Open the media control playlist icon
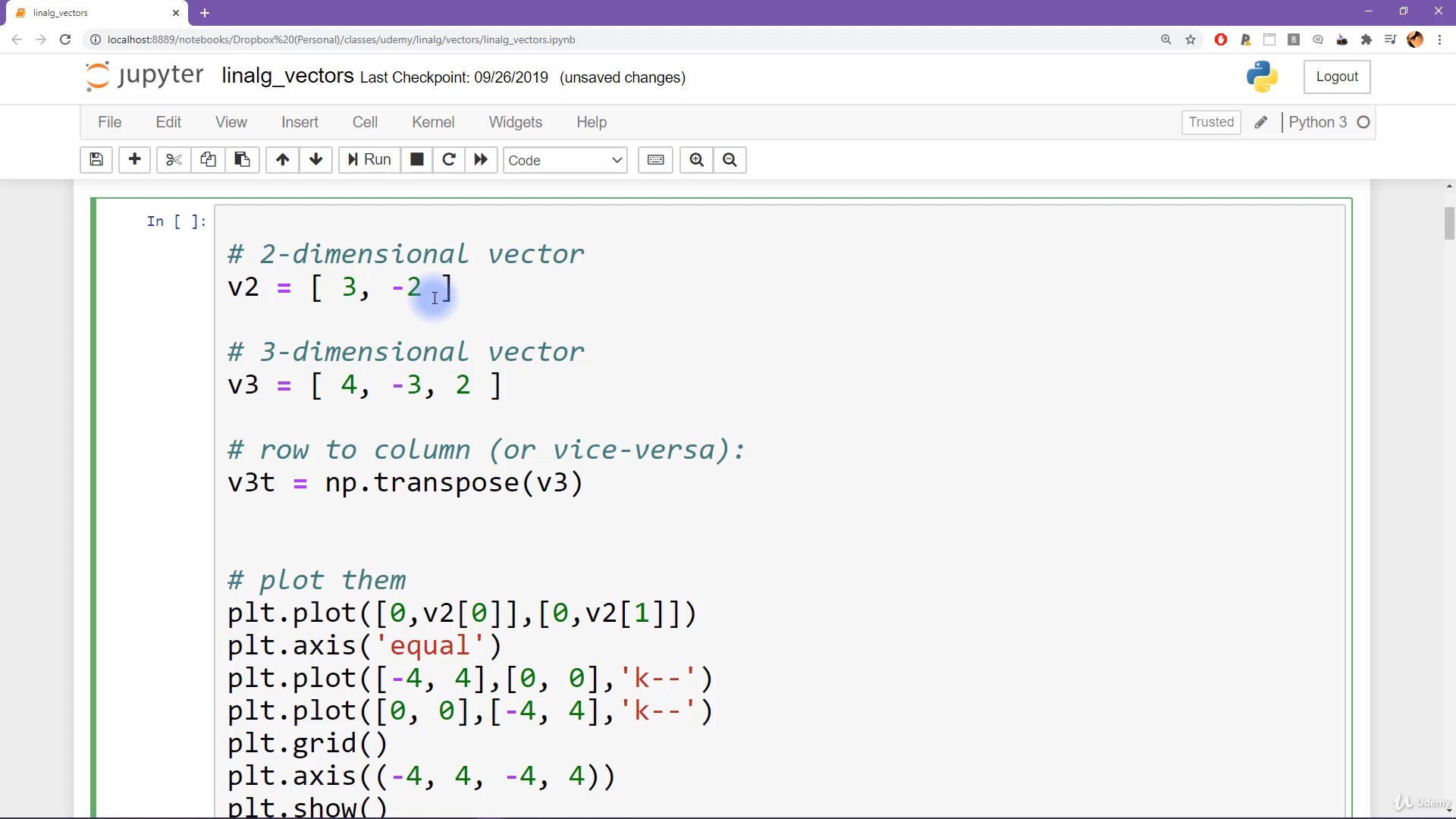This screenshot has width=1456, height=819. pos(1391,39)
